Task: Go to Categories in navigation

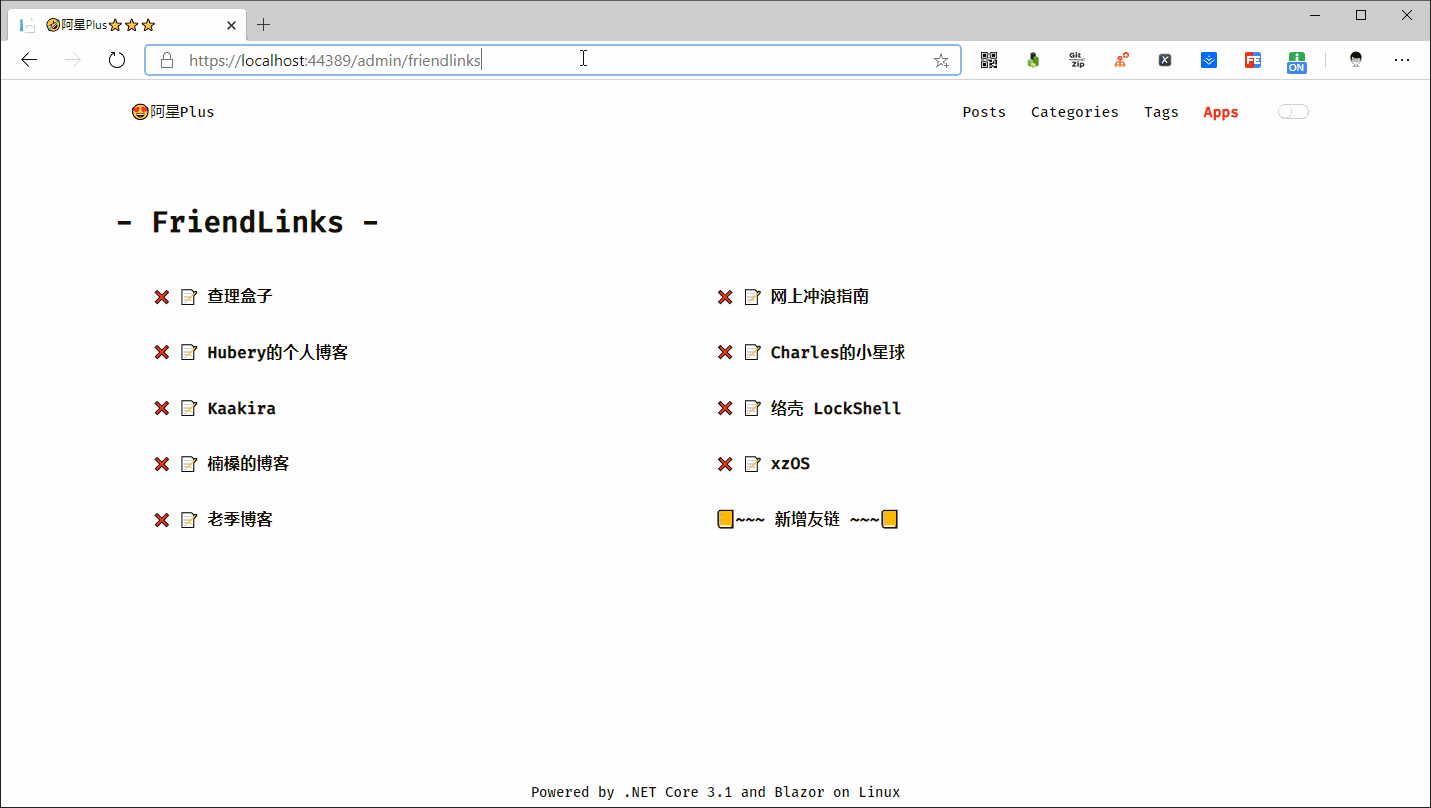Action: (x=1074, y=112)
